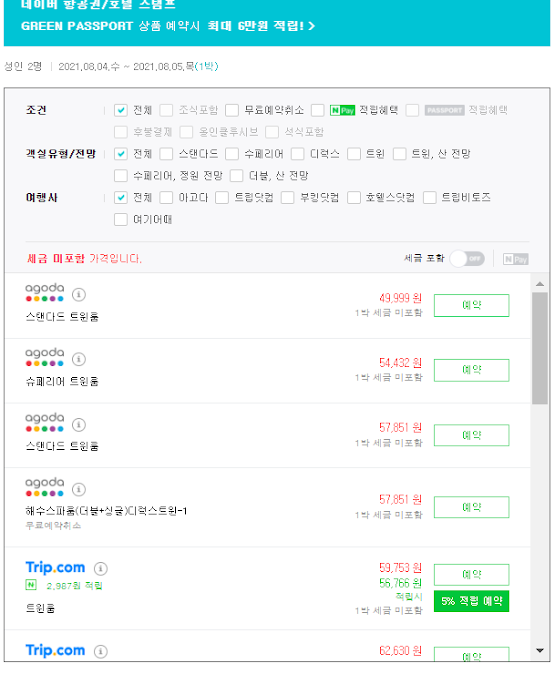Open info icon for 49,999원 agoda offer
Image resolution: width=555 pixels, height=674 pixels.
point(79,294)
